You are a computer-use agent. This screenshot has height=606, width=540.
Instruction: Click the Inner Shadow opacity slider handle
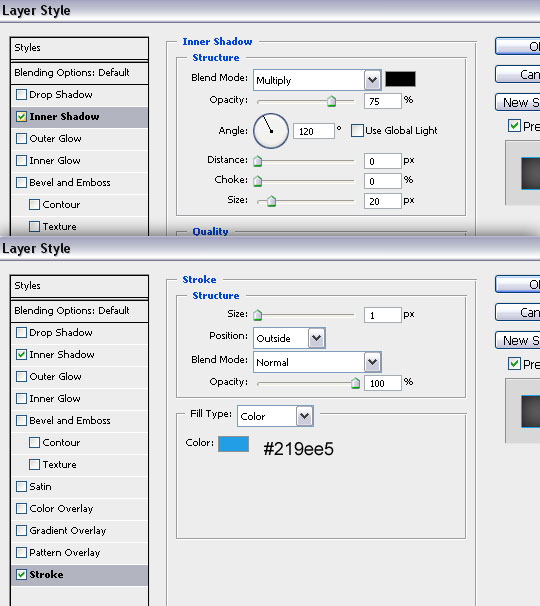[x=332, y=101]
